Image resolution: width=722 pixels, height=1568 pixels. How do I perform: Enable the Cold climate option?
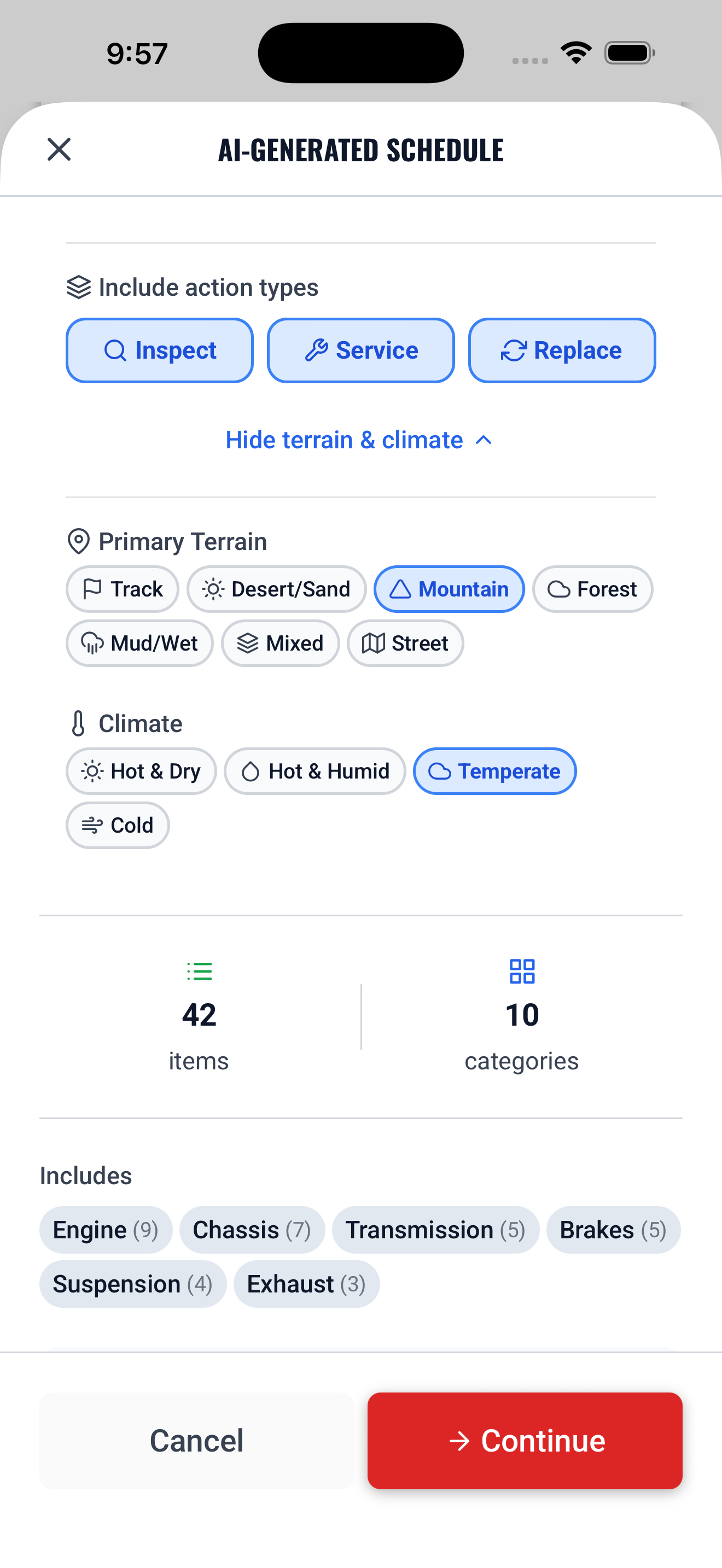pos(118,825)
